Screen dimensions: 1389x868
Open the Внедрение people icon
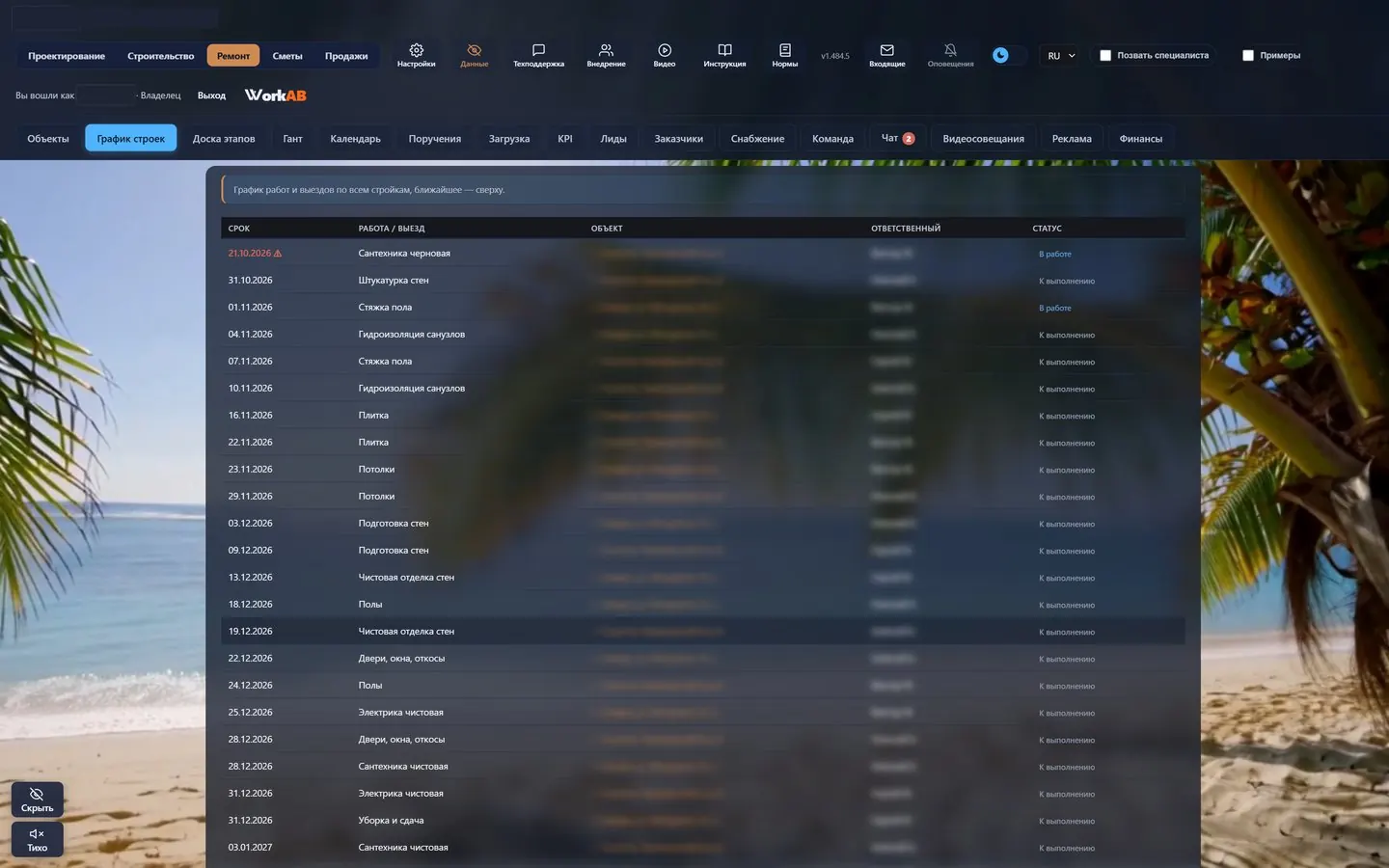pyautogui.click(x=606, y=55)
